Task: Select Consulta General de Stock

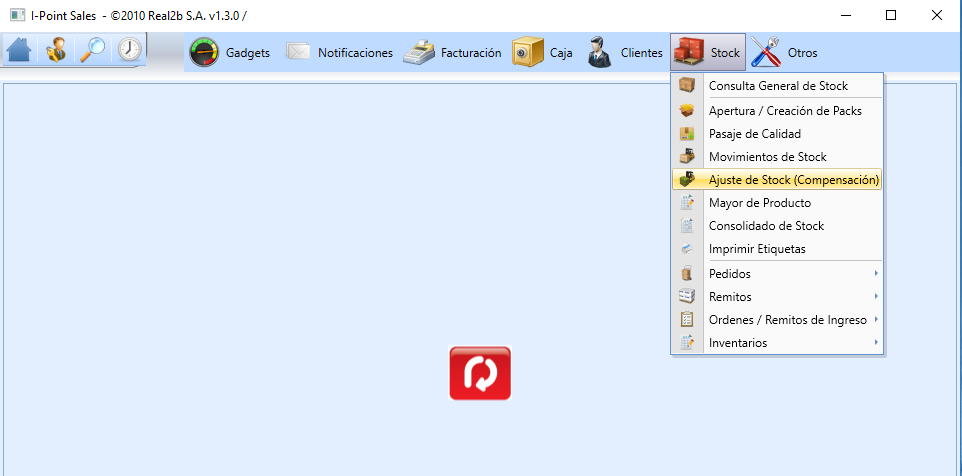Action: [x=777, y=86]
